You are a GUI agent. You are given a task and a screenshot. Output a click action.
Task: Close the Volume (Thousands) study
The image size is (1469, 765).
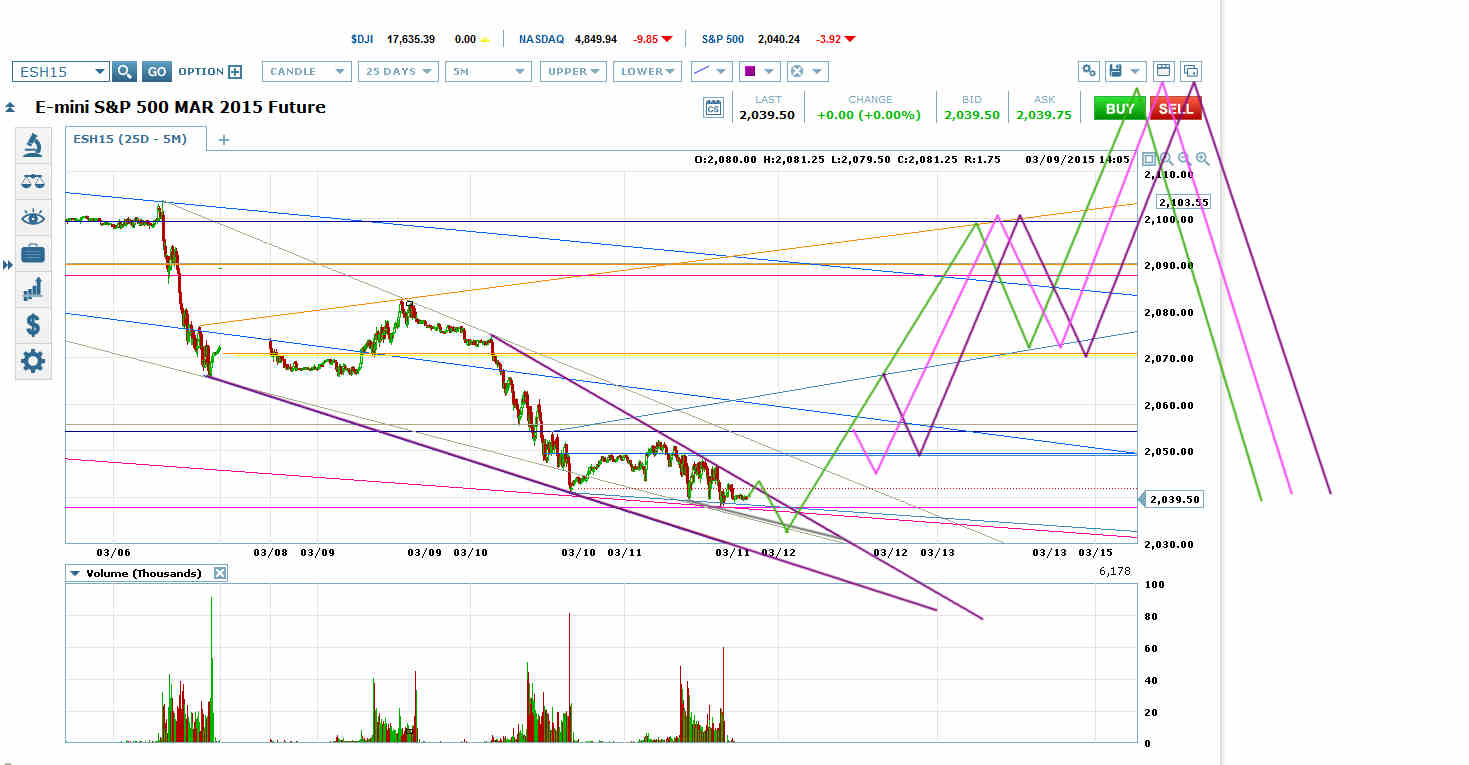pos(220,573)
